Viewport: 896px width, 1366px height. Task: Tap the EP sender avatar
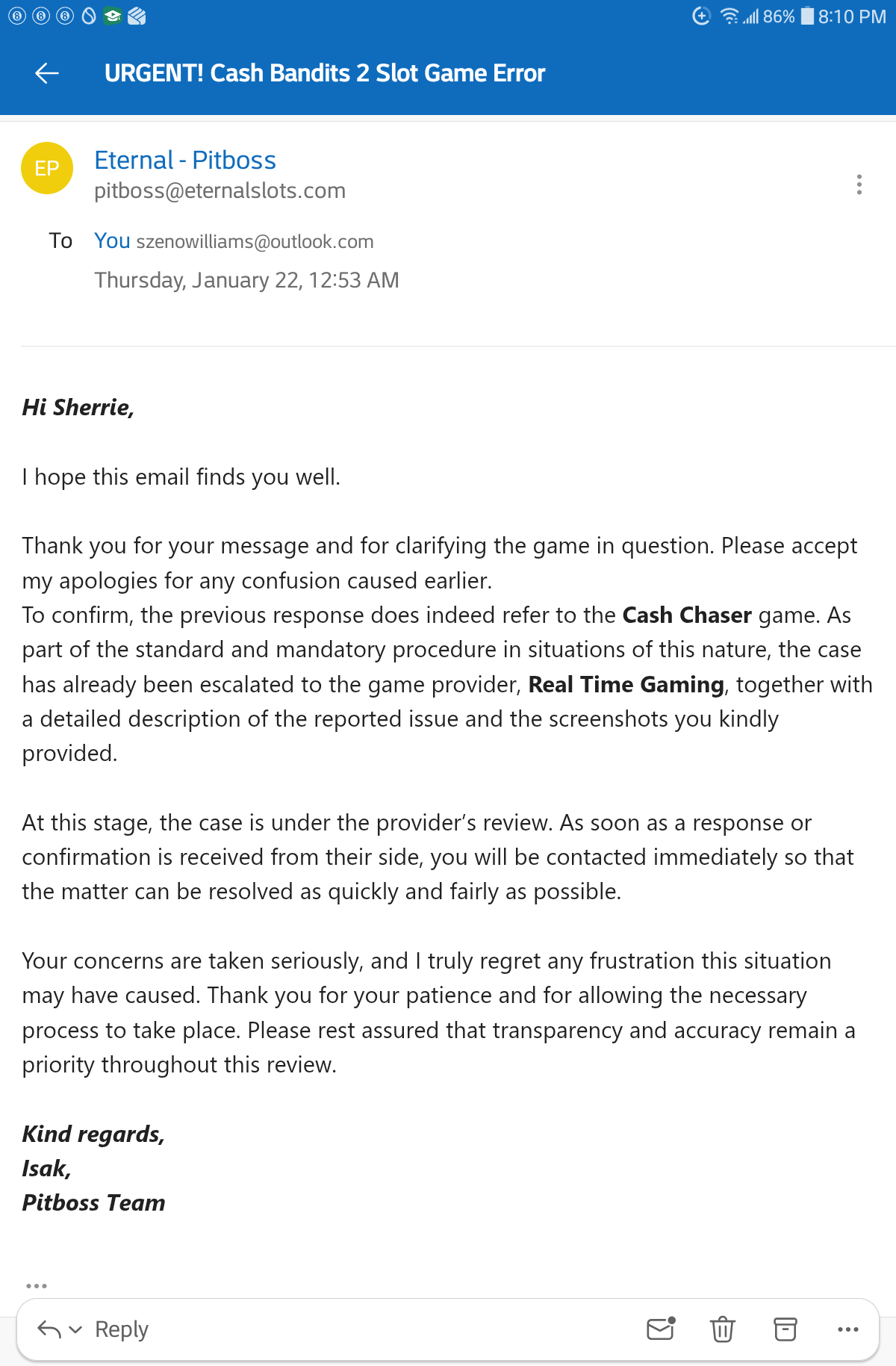(47, 168)
